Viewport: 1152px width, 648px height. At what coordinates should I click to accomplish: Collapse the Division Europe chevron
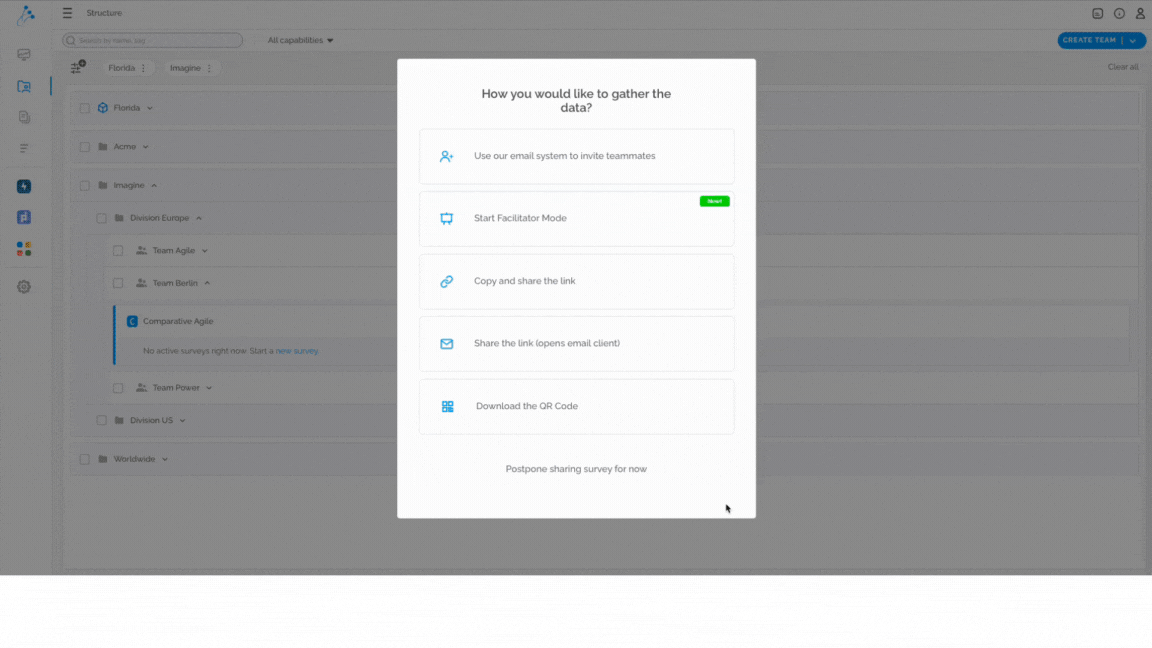pyautogui.click(x=199, y=218)
